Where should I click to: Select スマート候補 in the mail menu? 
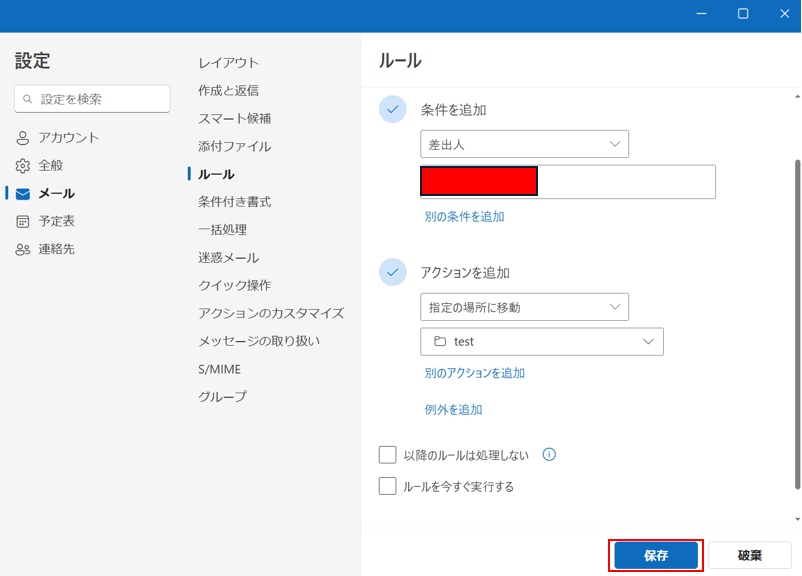(235, 119)
